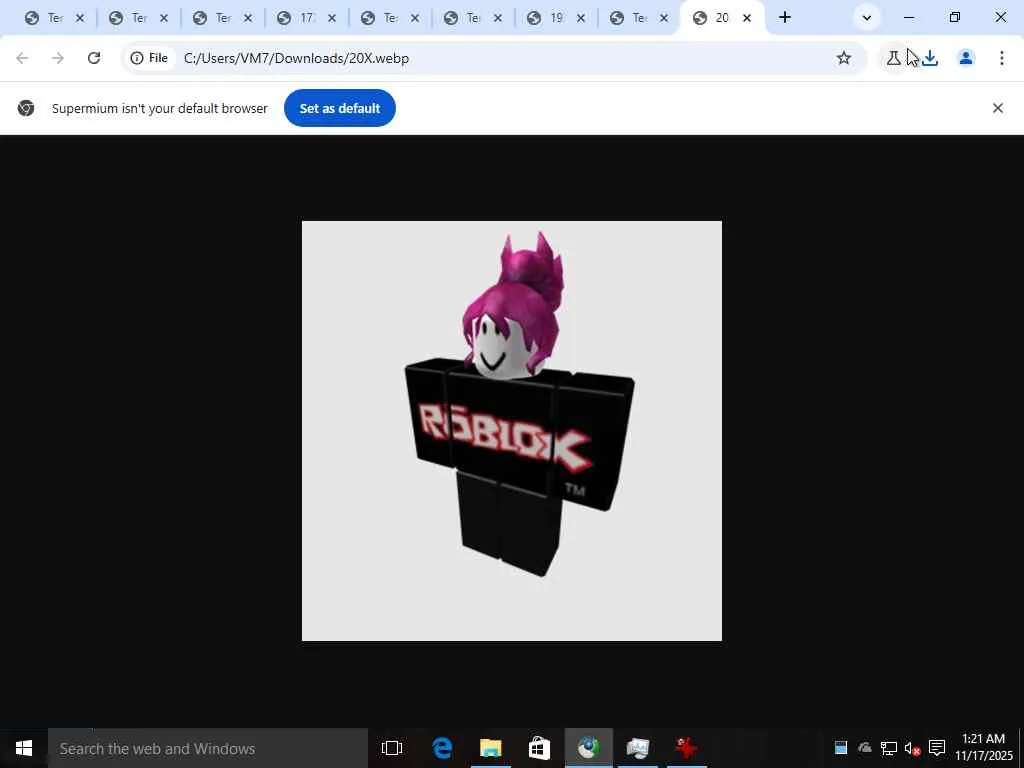Screen dimensions: 1024x768
Task: Click the address bar file path
Action: (296, 58)
